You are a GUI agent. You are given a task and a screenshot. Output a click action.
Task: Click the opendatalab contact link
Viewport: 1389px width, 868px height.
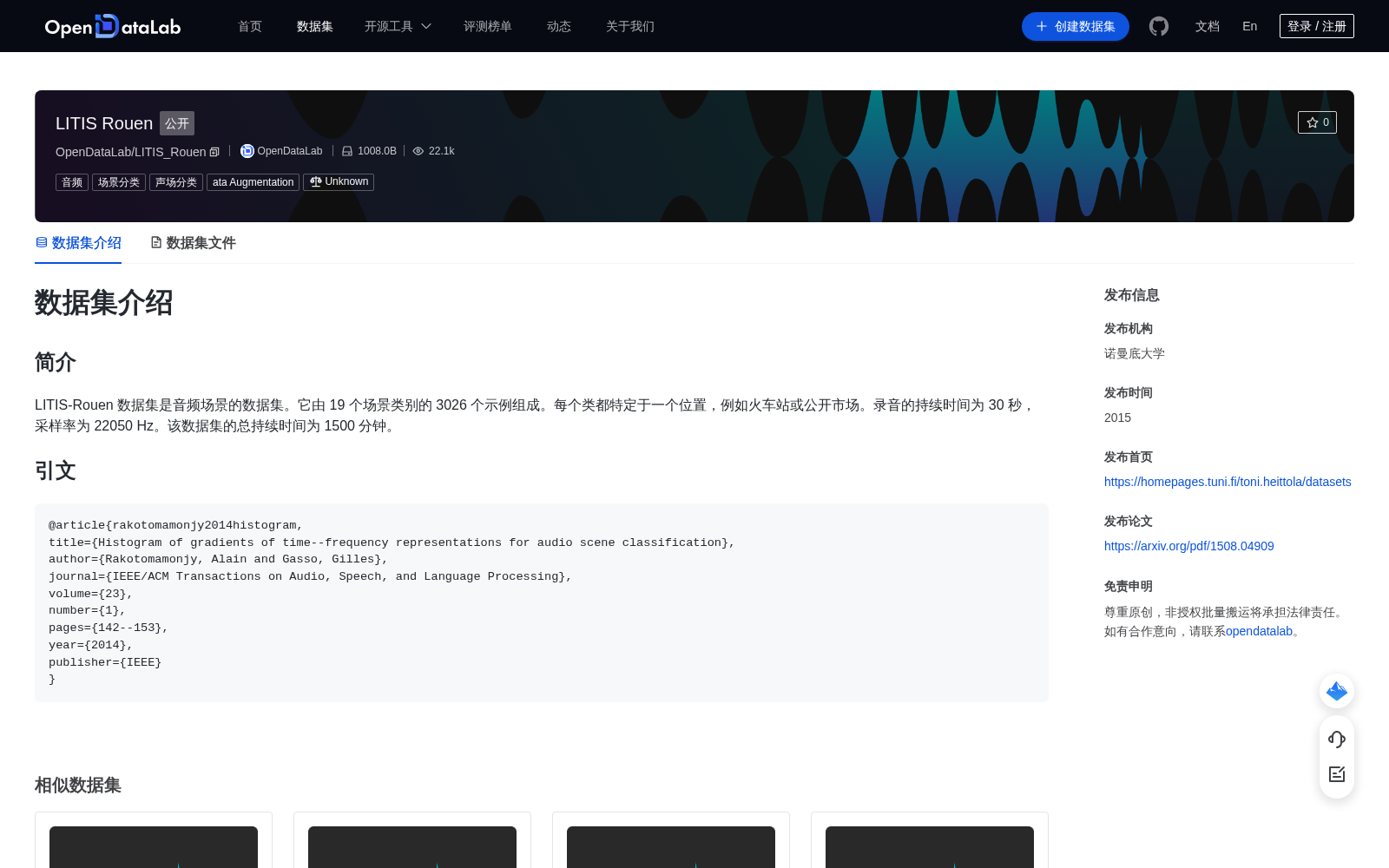[1259, 631]
